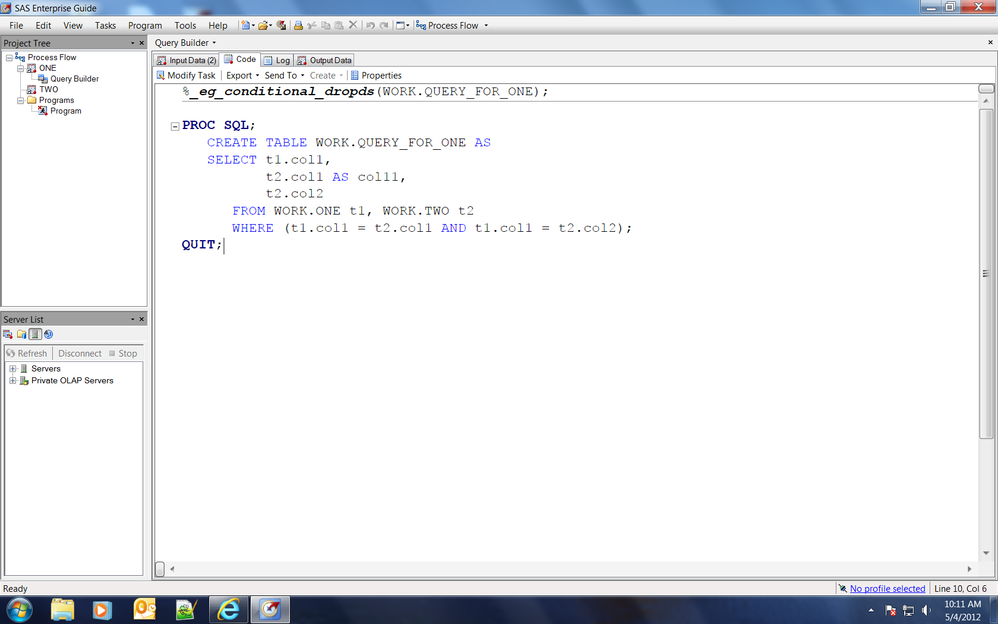Click the Stop button in Server List

click(x=123, y=353)
